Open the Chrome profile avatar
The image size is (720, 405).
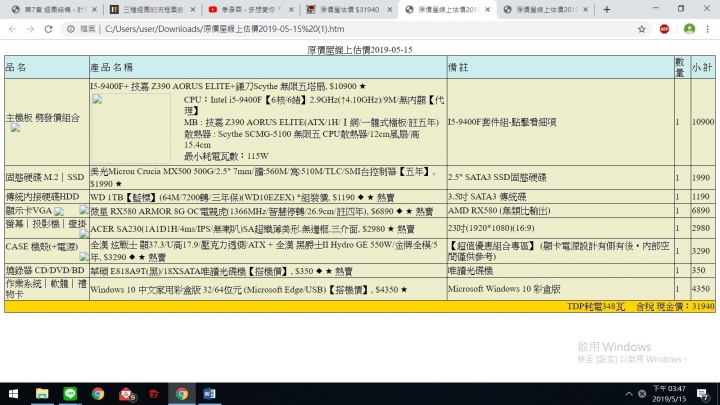click(689, 29)
